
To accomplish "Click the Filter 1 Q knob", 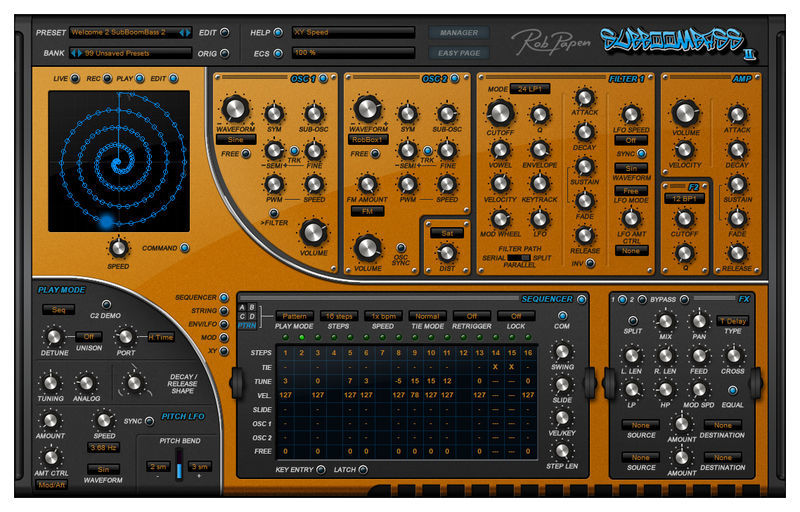I will [539, 114].
